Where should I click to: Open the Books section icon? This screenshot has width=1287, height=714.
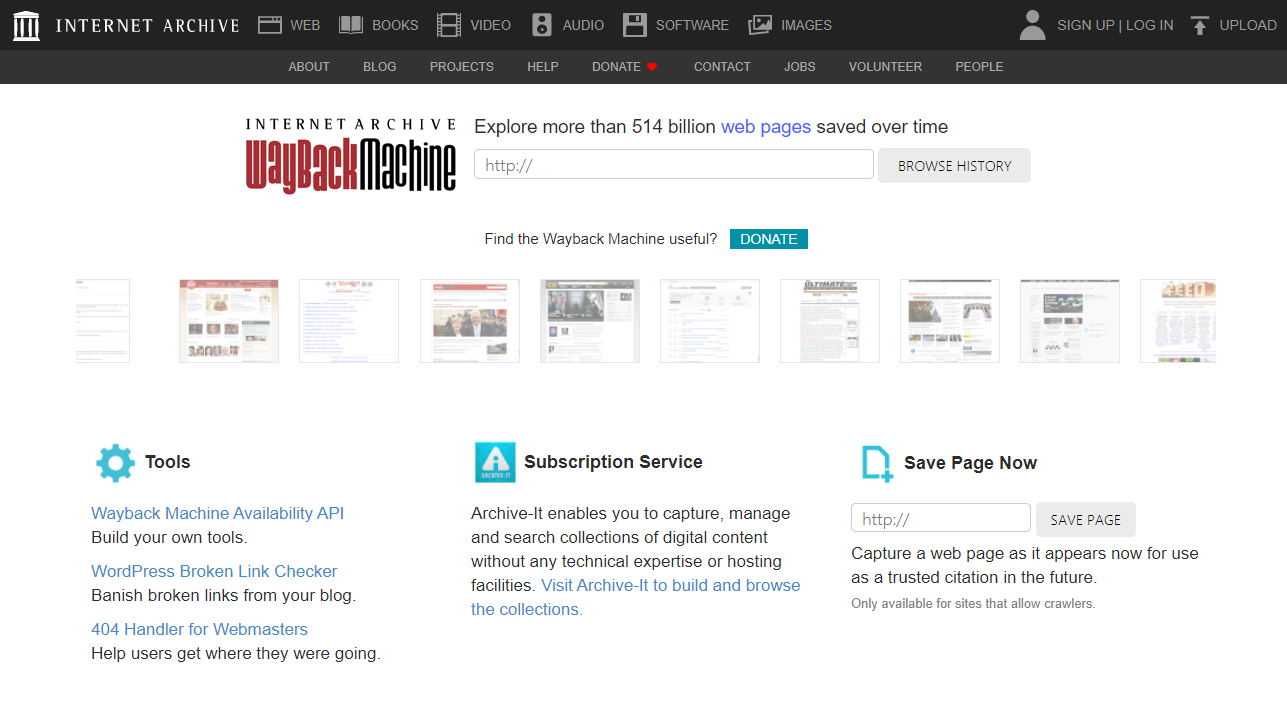pos(351,25)
